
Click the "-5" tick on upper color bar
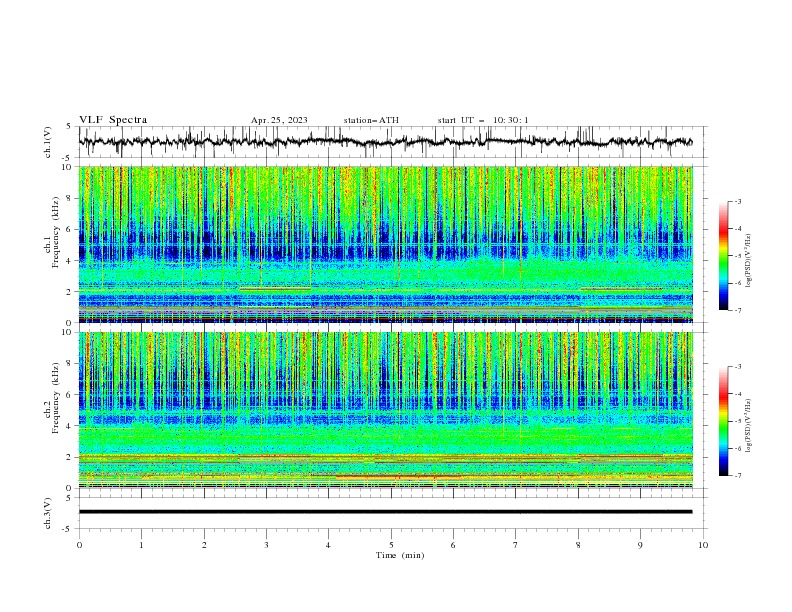click(x=737, y=256)
